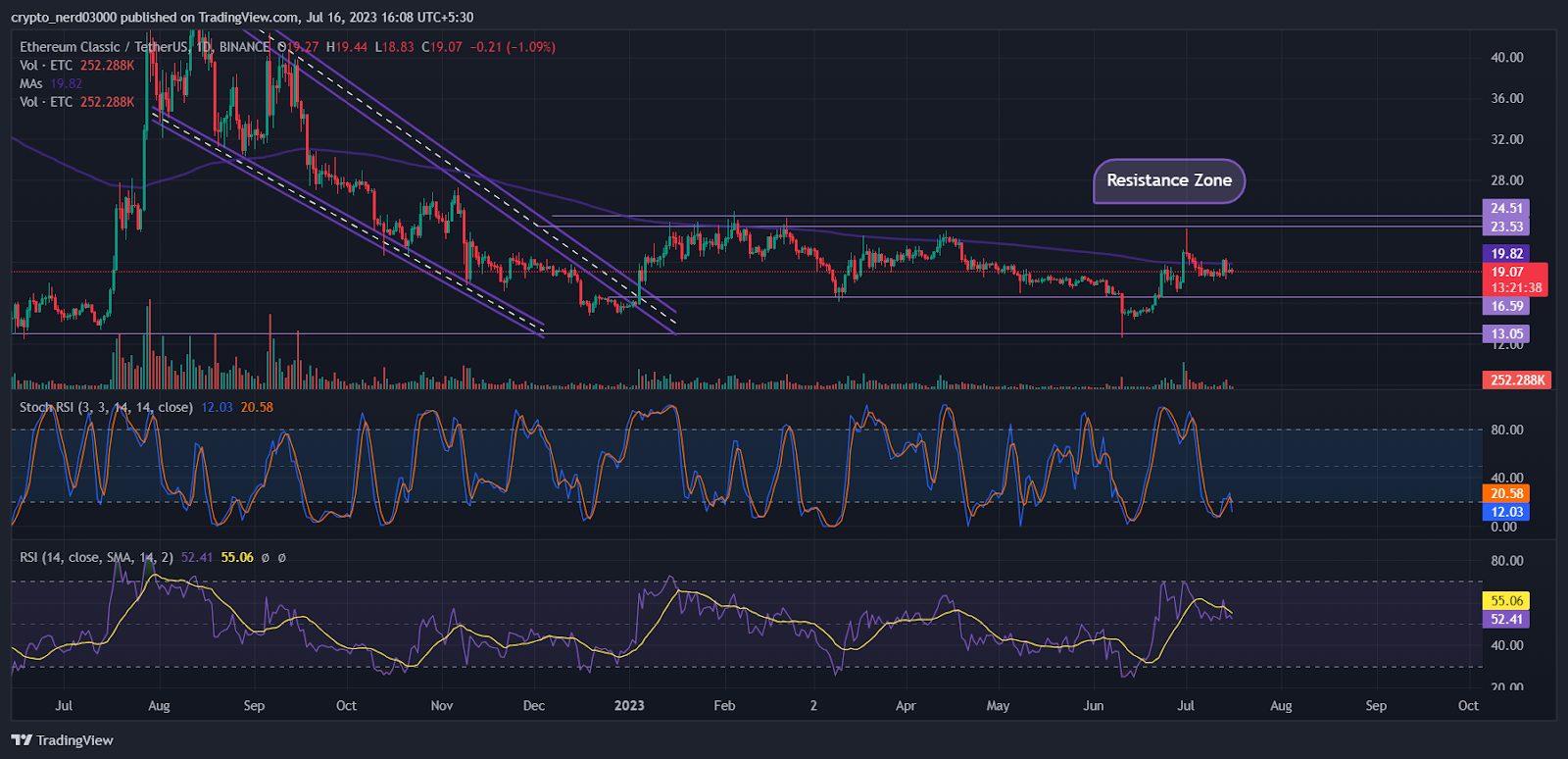
Task: Click the Nov label on the time axis
Action: (x=442, y=705)
